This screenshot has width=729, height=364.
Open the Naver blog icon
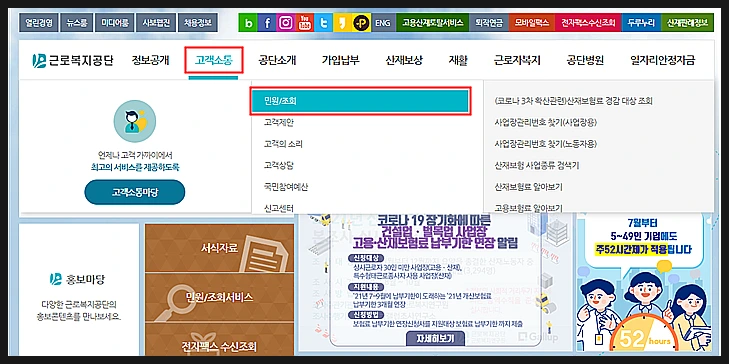248,22
